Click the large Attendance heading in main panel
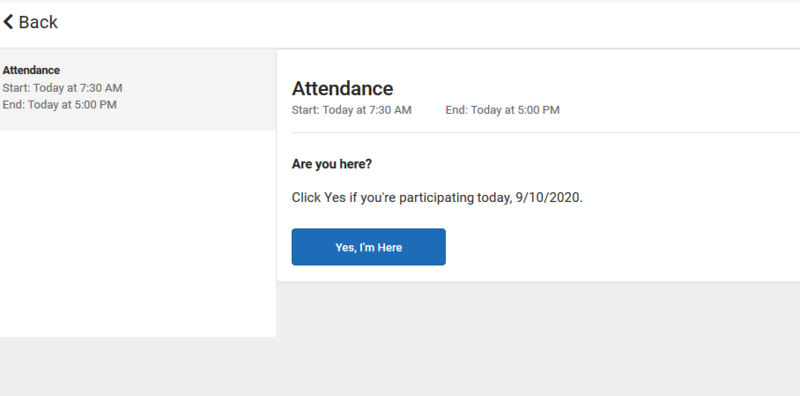 342,88
